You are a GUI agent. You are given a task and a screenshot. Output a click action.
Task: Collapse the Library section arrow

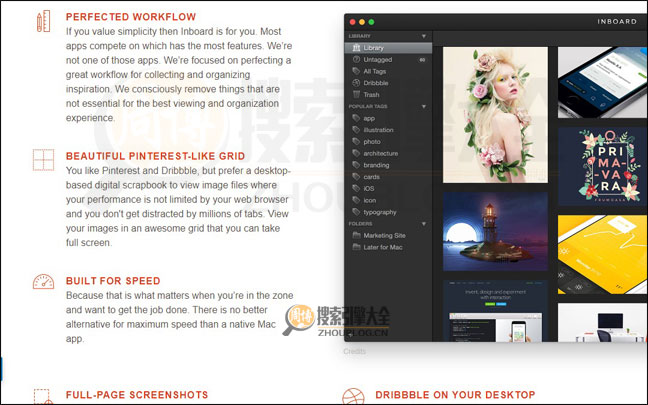(424, 36)
